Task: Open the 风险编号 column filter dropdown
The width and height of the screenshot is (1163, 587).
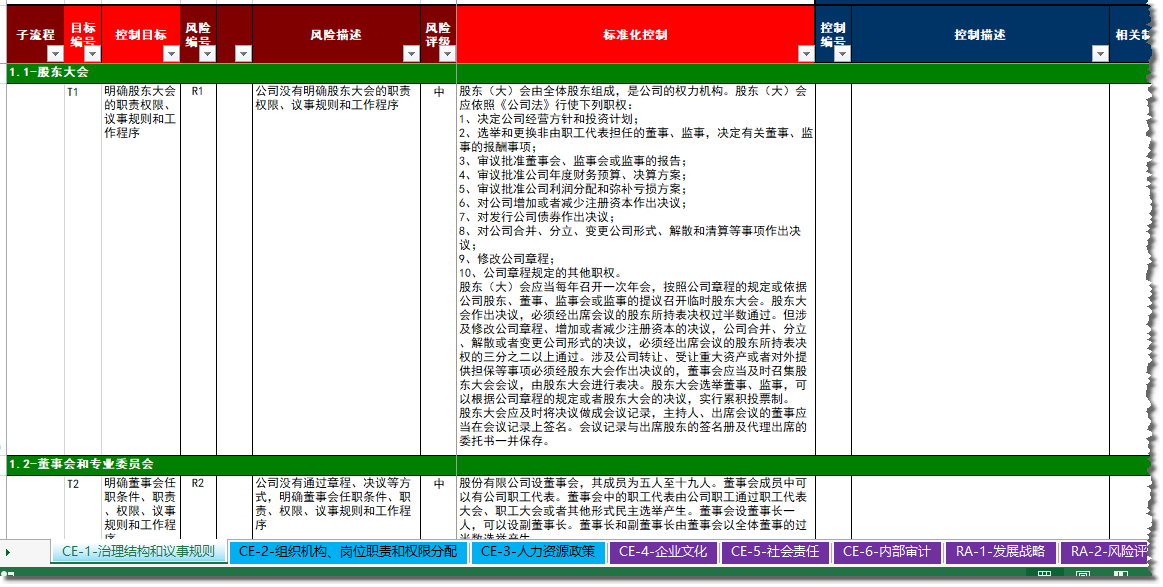Action: pos(207,54)
